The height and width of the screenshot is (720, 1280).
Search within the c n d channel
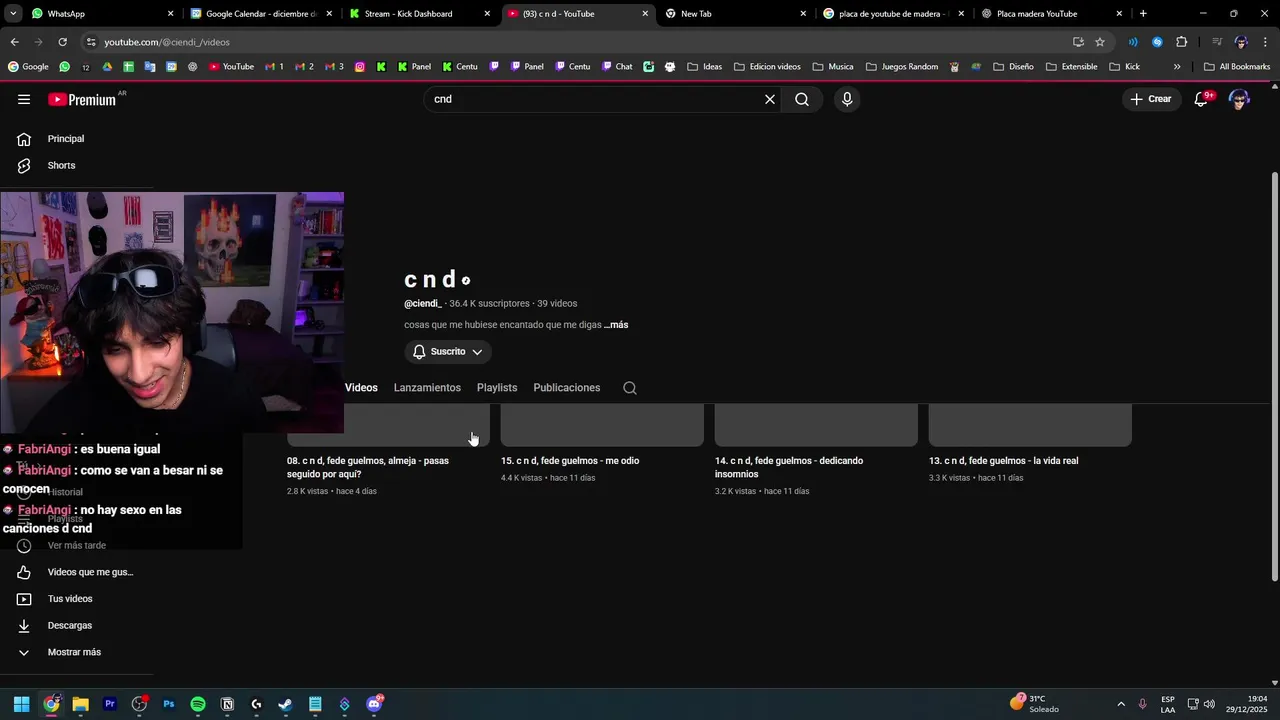click(630, 388)
